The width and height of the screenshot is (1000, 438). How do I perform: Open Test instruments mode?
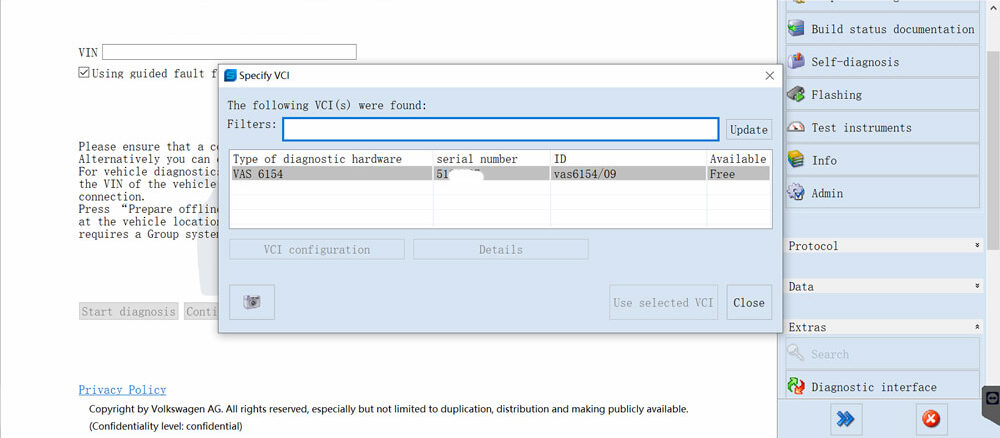[883, 128]
